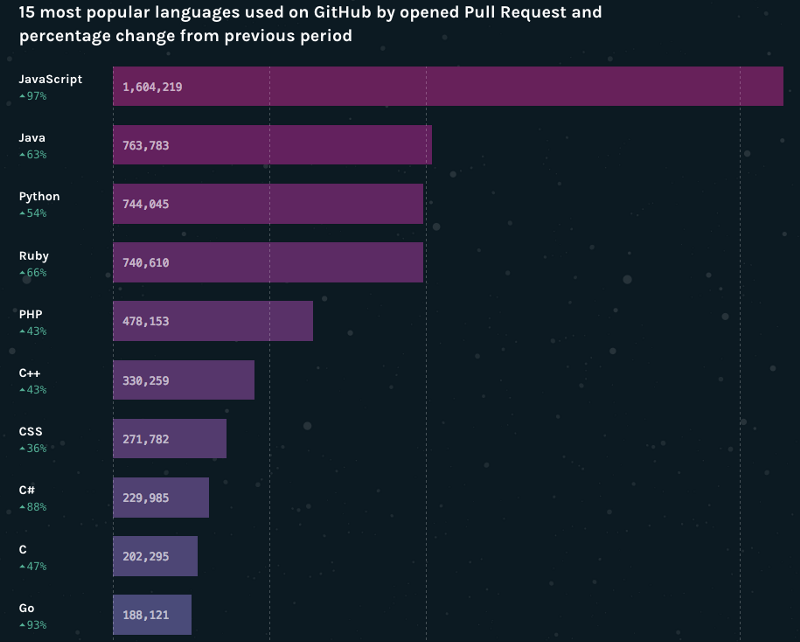
Task: Select the Go bar showing 188,121
Action: [x=151, y=615]
